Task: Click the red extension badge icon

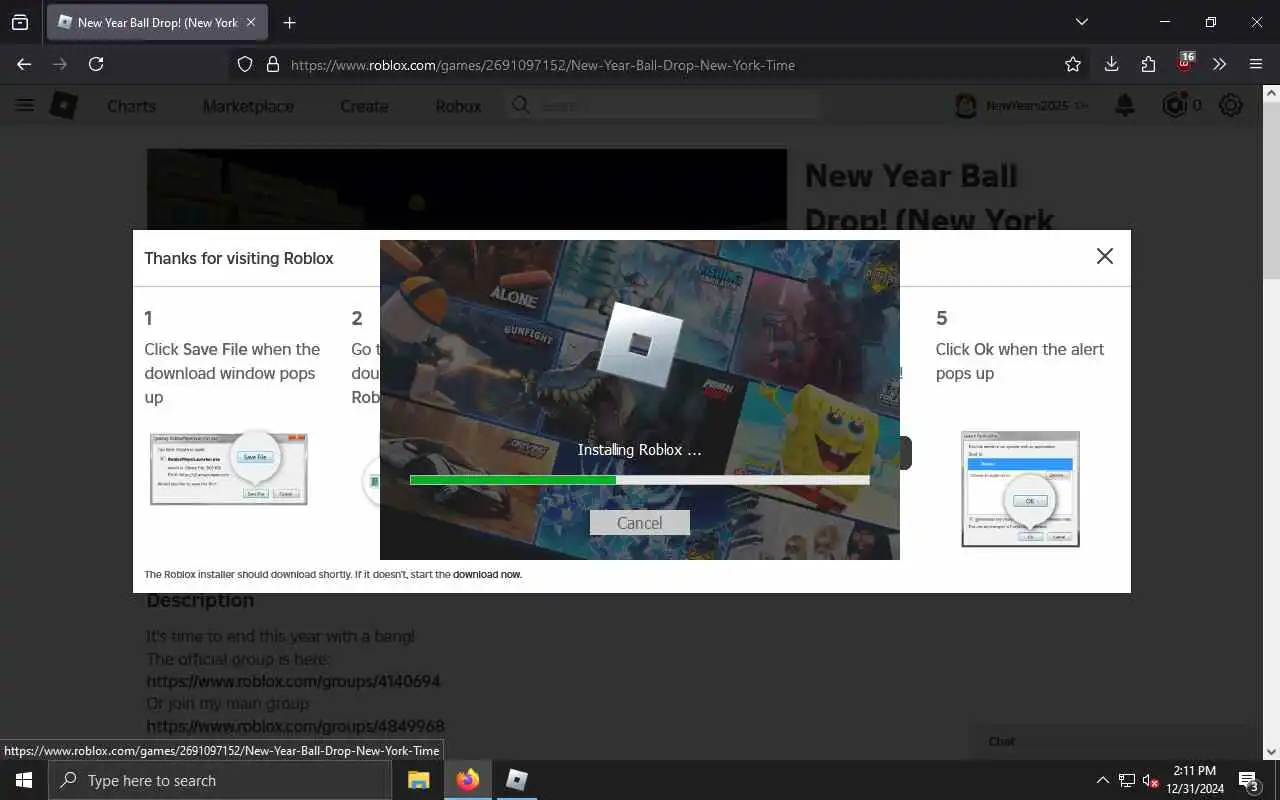Action: (1185, 63)
